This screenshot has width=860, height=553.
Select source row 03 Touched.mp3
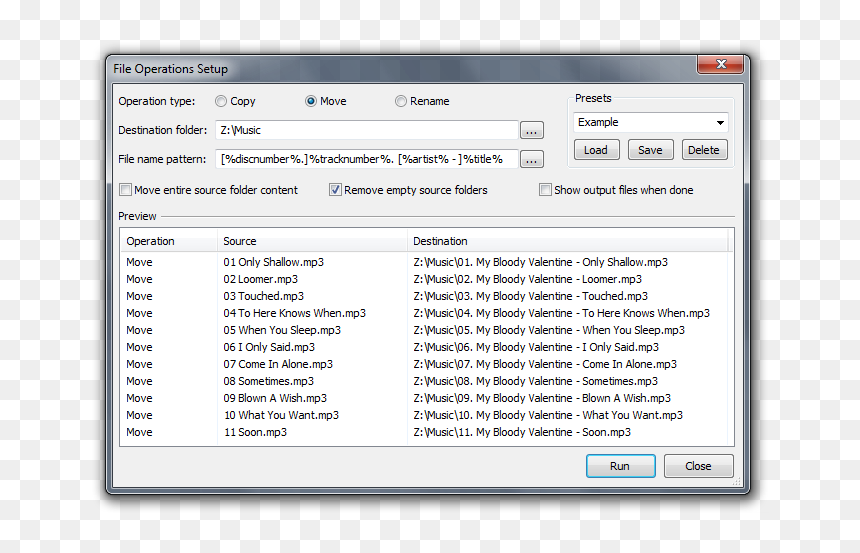pyautogui.click(x=263, y=296)
